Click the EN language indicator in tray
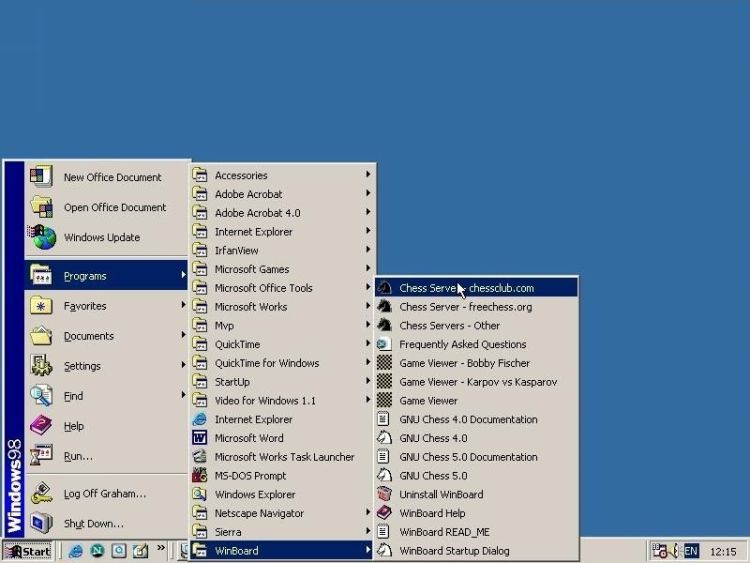Screen dimensions: 750x563 click(691, 551)
